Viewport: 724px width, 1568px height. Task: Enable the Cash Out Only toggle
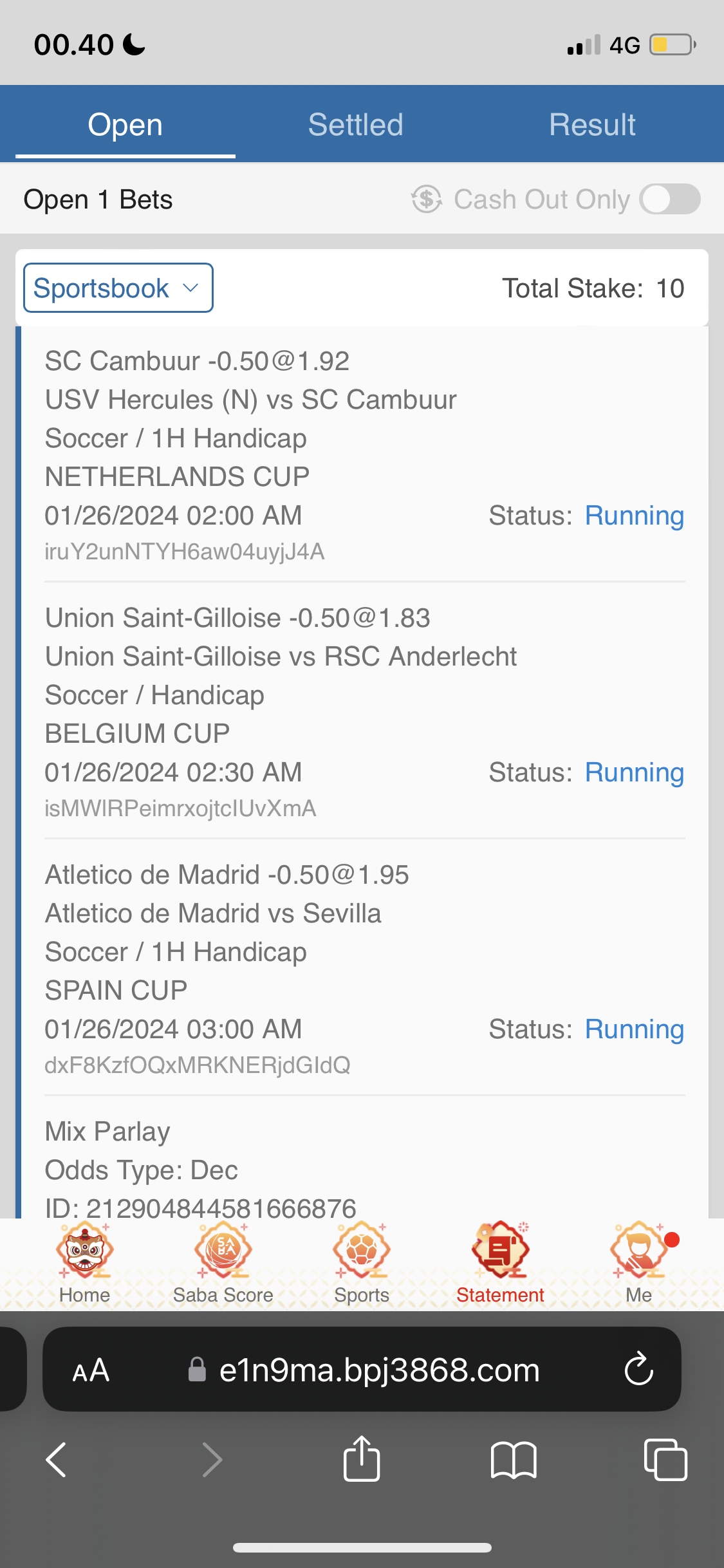coord(670,199)
